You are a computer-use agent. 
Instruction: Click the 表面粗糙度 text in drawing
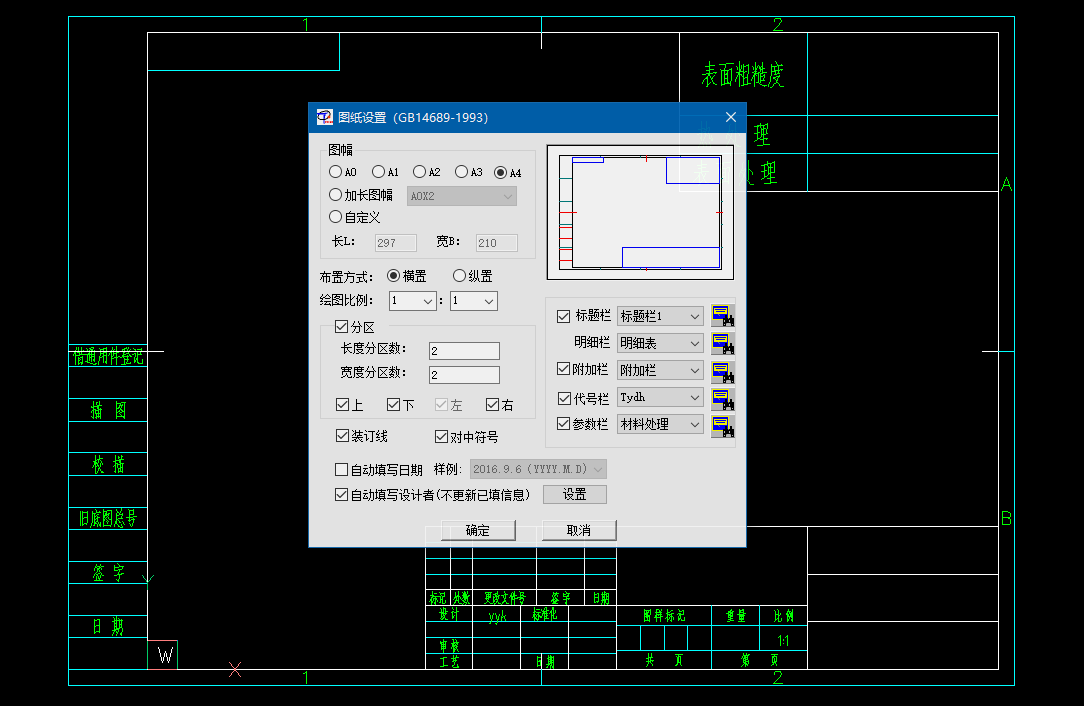(743, 75)
